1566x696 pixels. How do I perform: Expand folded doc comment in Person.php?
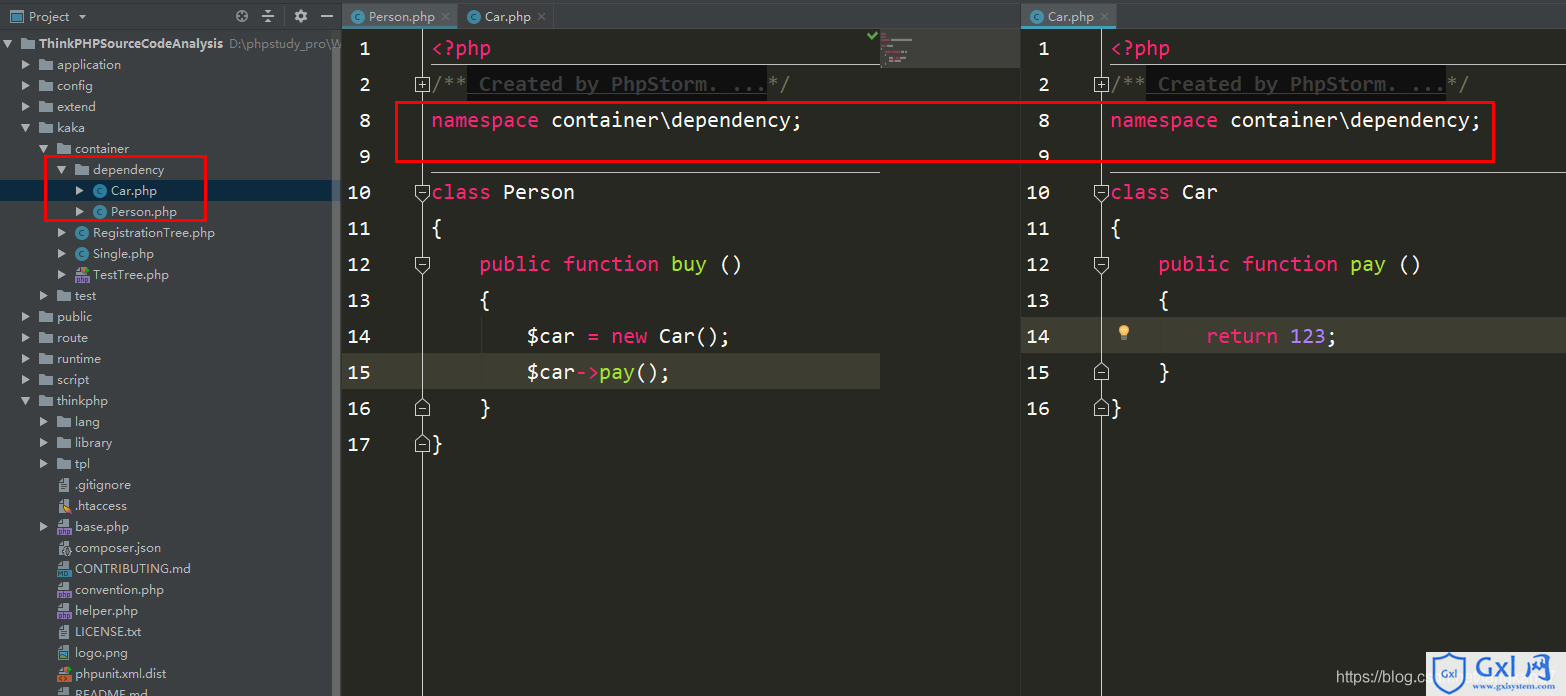click(x=422, y=85)
